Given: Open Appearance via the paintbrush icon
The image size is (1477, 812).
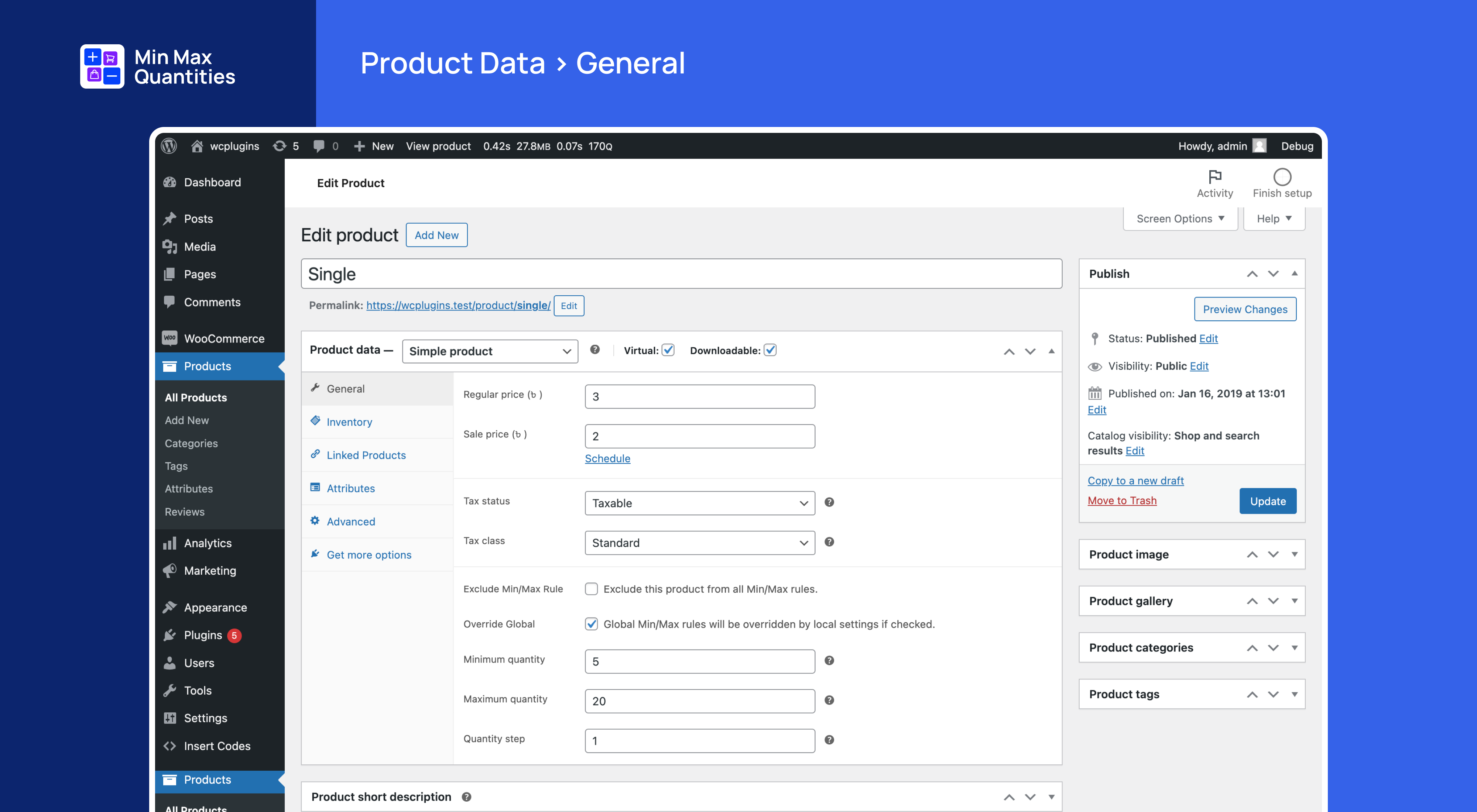Looking at the screenshot, I should point(170,607).
